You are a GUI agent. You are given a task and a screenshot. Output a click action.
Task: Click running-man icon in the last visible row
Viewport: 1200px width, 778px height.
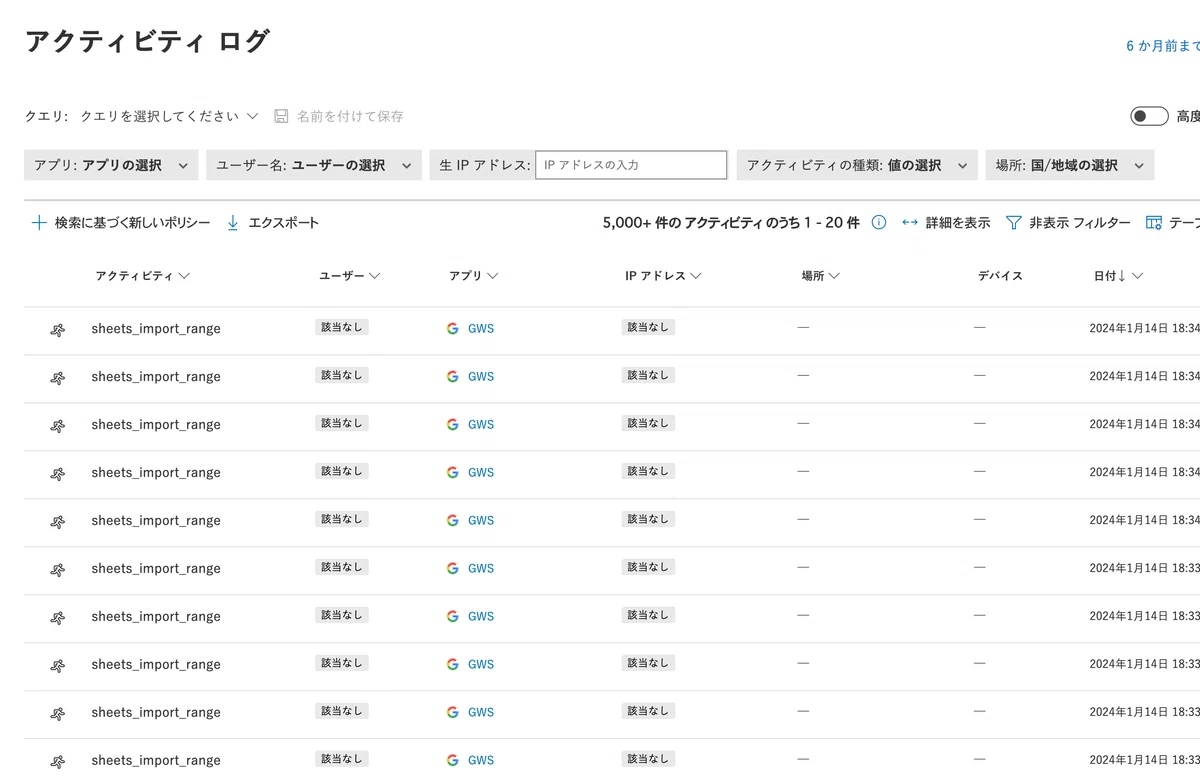point(58,762)
